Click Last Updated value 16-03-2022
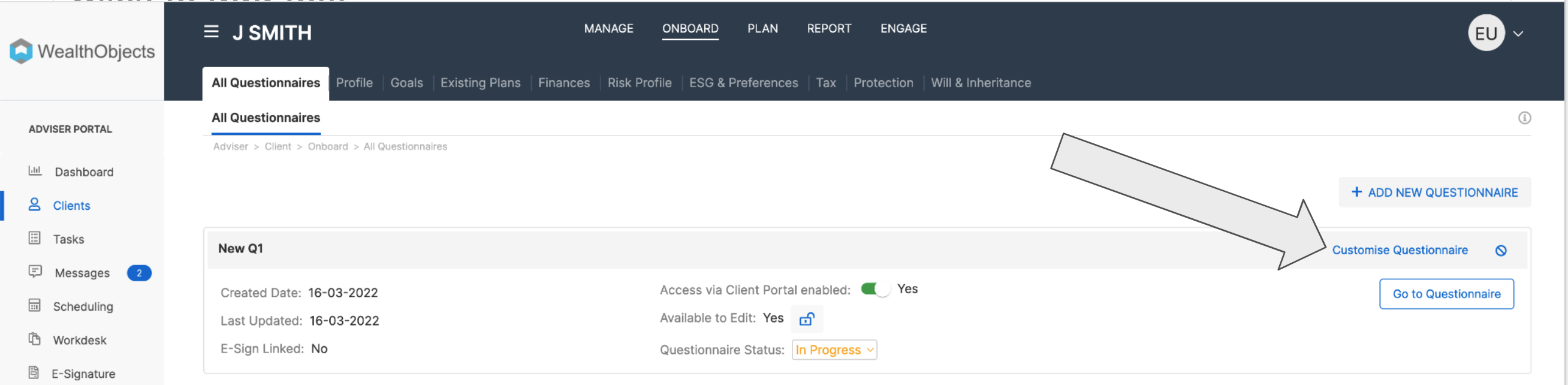Viewport: 1568px width, 385px height. 344,321
